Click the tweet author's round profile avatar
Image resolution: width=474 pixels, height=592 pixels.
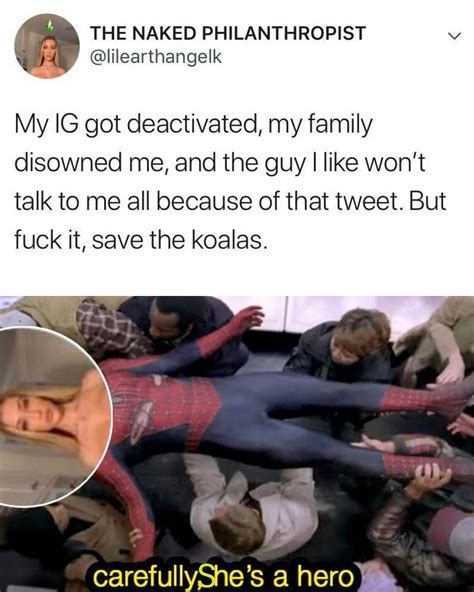point(47,46)
